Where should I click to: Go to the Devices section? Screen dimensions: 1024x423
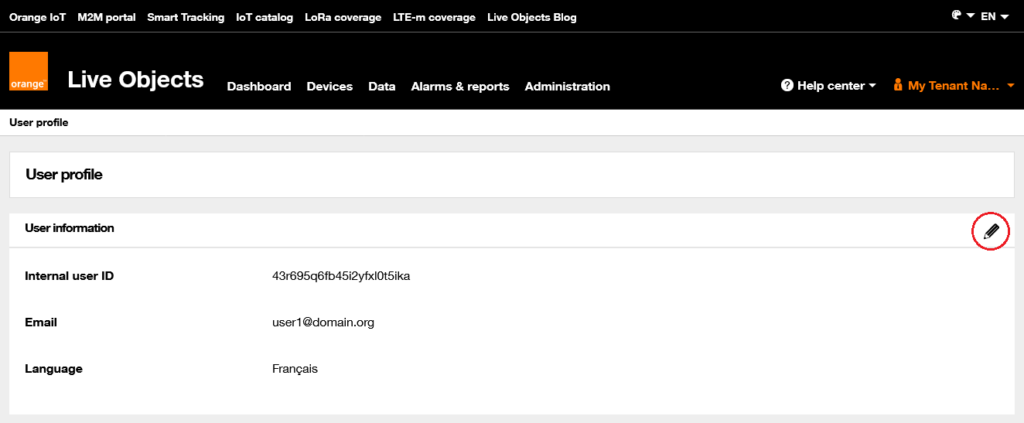330,86
